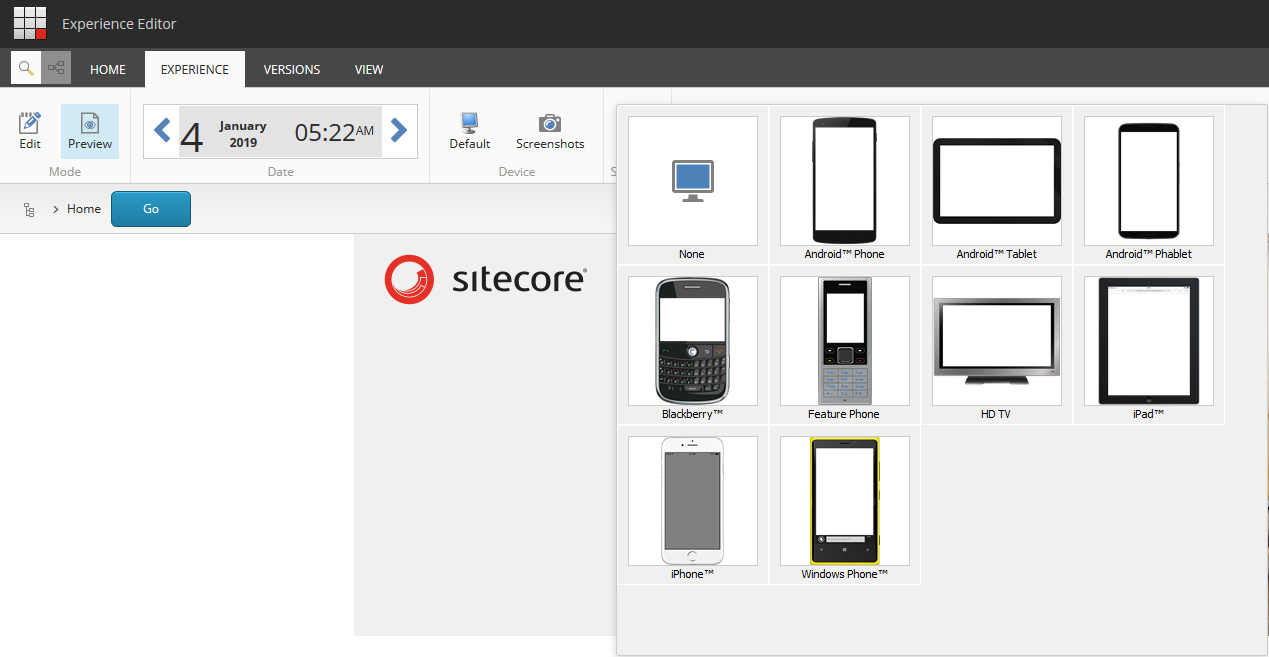Select Preview mode
Viewport: 1269px width, 657px height.
coord(90,131)
